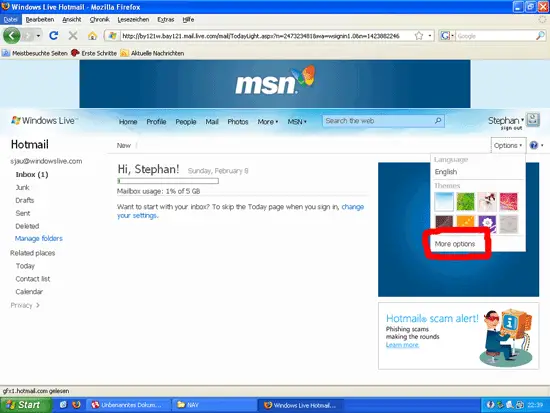Click the sign out link

(x=511, y=128)
